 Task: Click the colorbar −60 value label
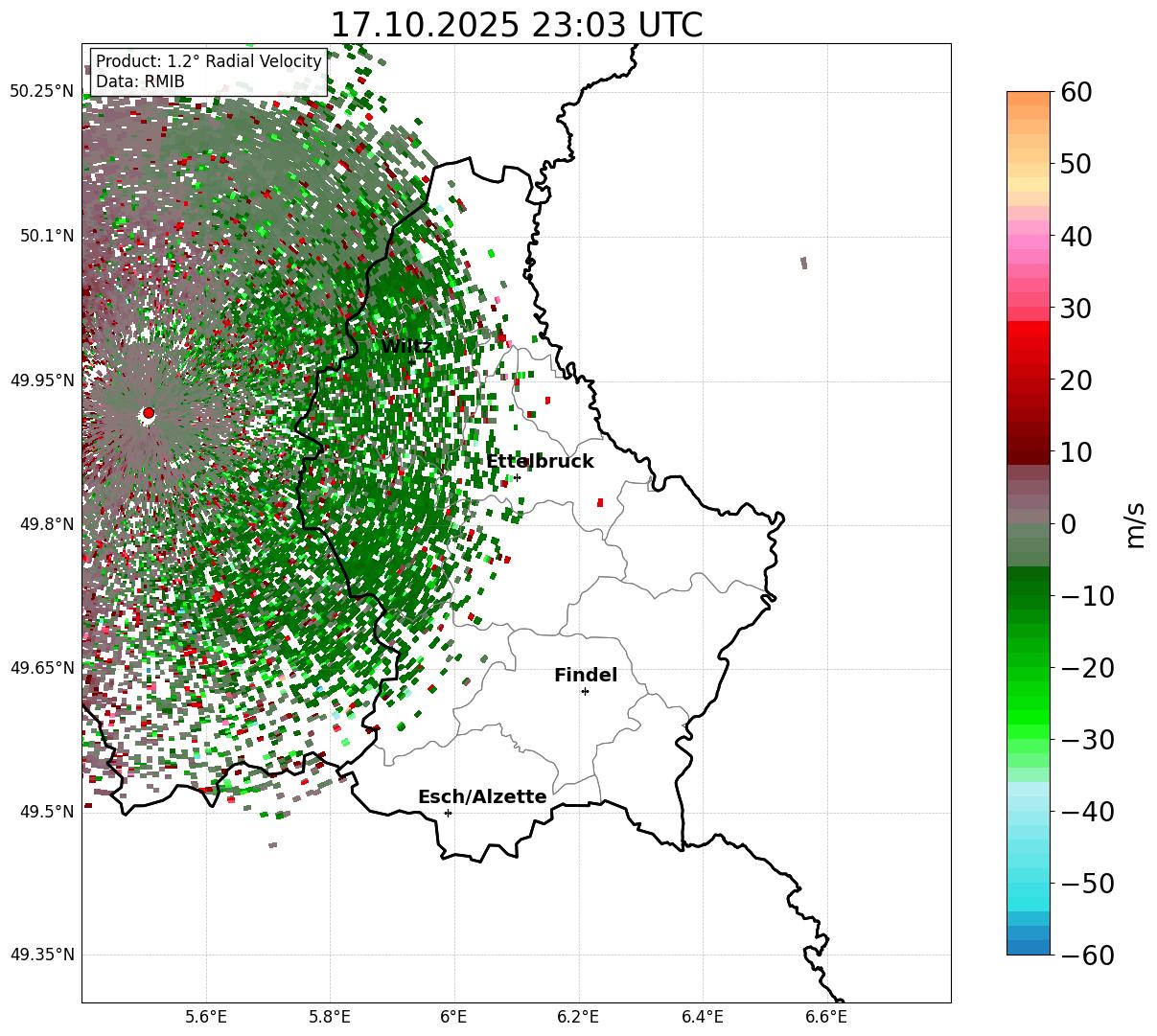pos(1087,955)
